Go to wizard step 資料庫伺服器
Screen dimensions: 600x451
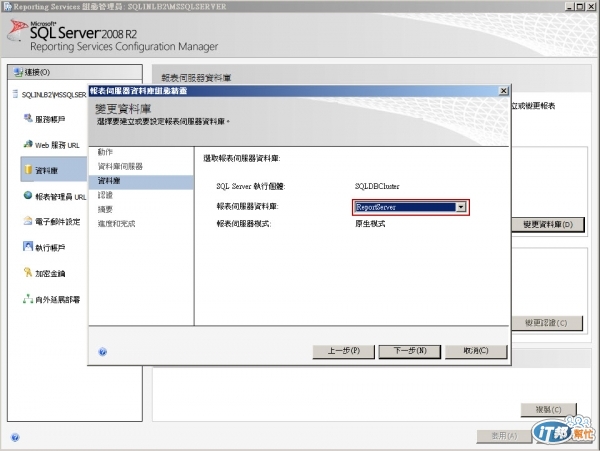120,166
